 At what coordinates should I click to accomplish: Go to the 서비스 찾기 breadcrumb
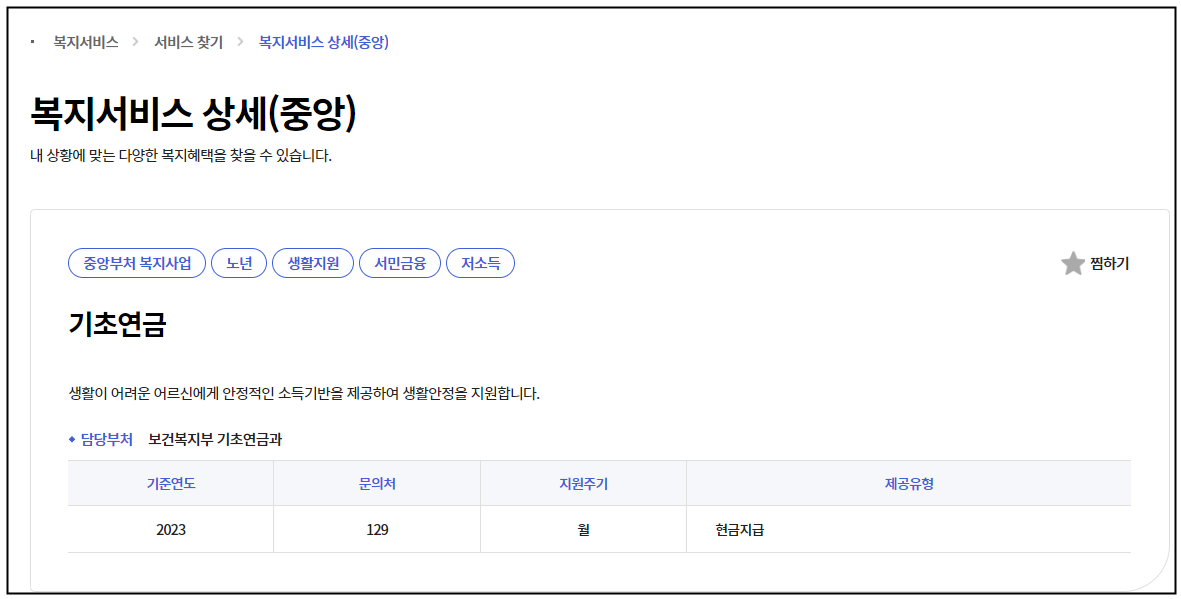pyautogui.click(x=188, y=42)
